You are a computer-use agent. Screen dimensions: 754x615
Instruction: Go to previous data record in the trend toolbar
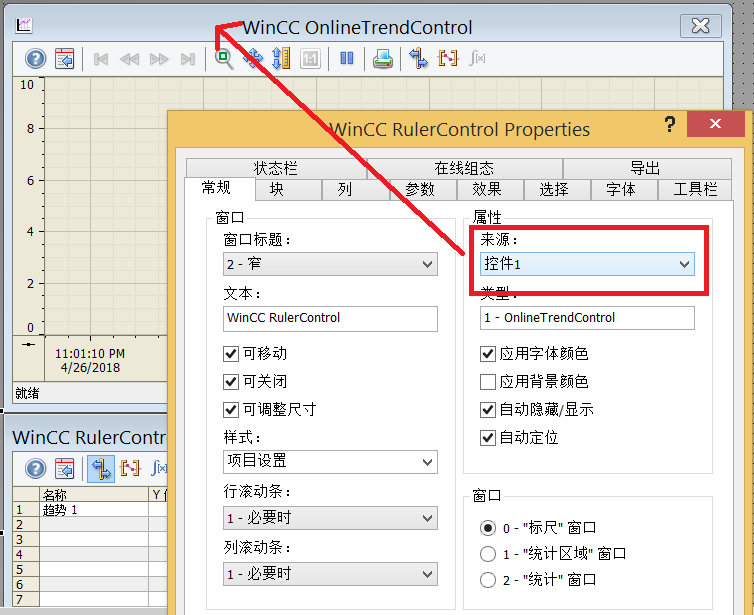pyautogui.click(x=129, y=59)
